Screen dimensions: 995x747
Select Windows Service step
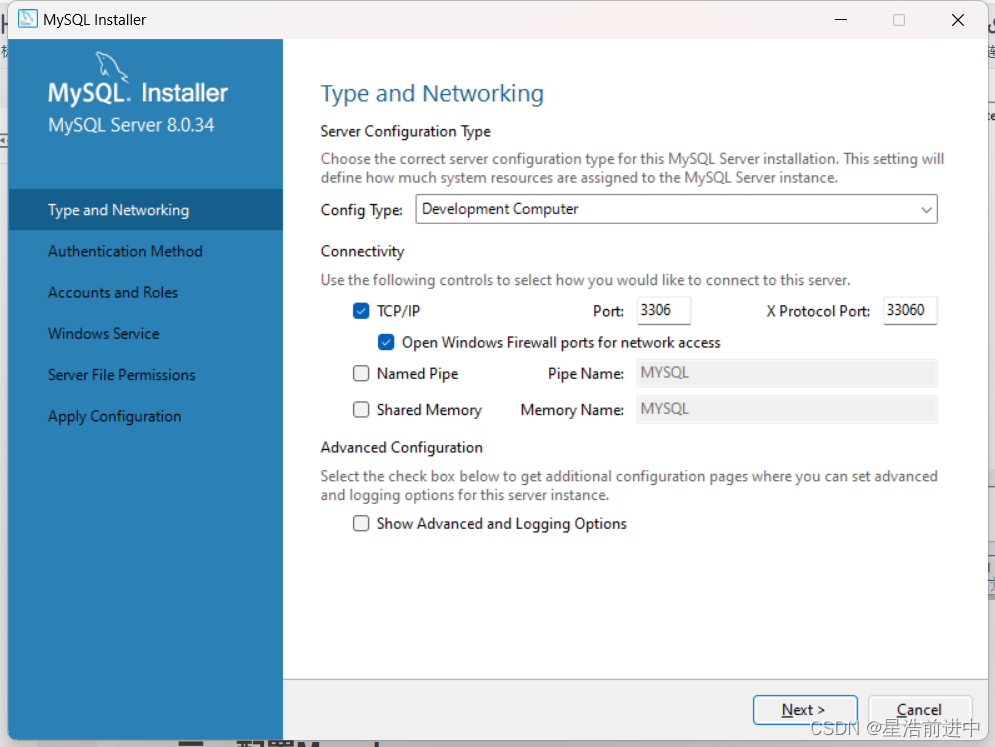pyautogui.click(x=103, y=334)
